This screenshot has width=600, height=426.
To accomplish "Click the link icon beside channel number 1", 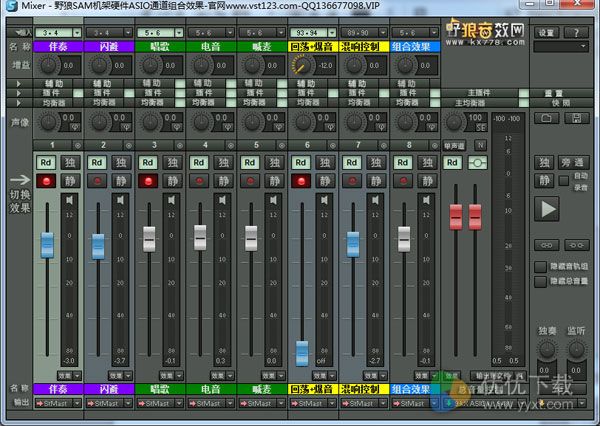I will pos(78,145).
